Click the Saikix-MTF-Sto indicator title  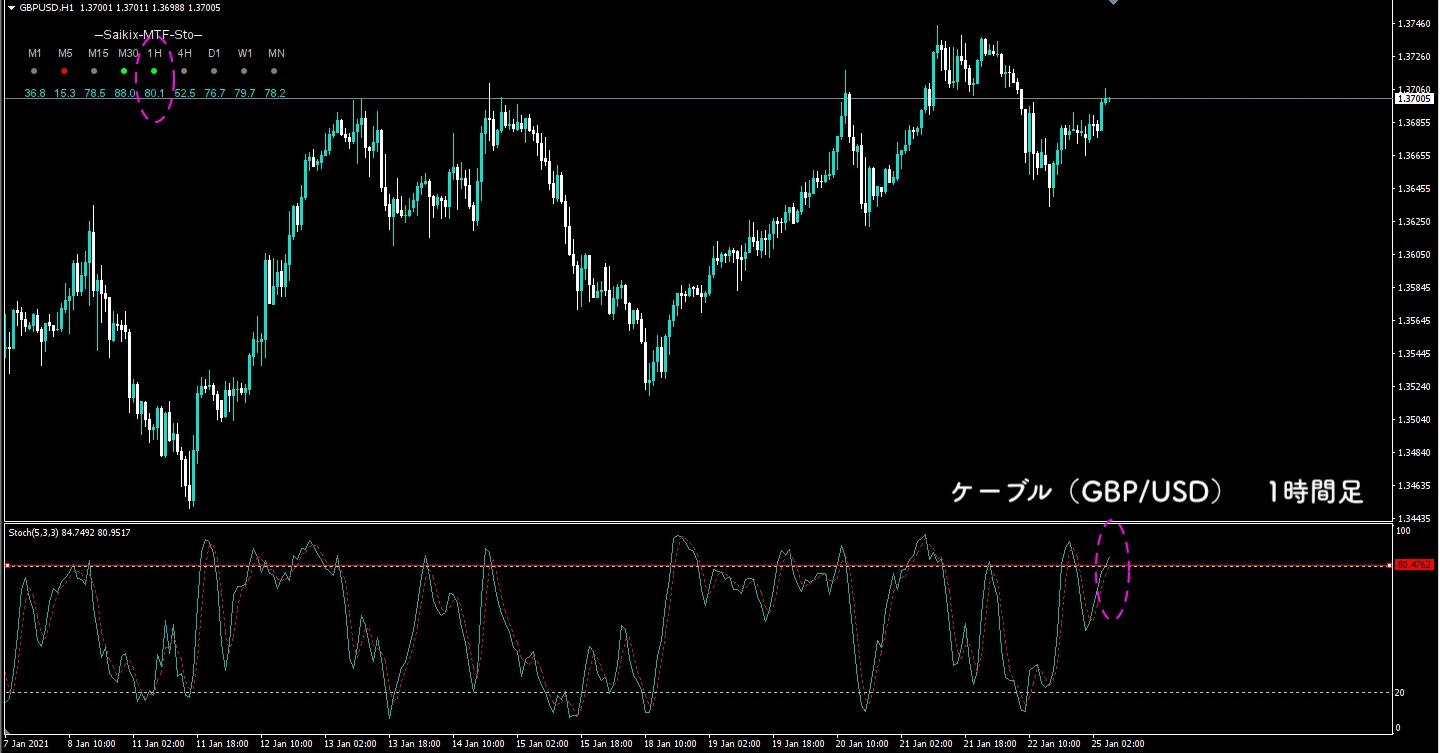(x=148, y=35)
